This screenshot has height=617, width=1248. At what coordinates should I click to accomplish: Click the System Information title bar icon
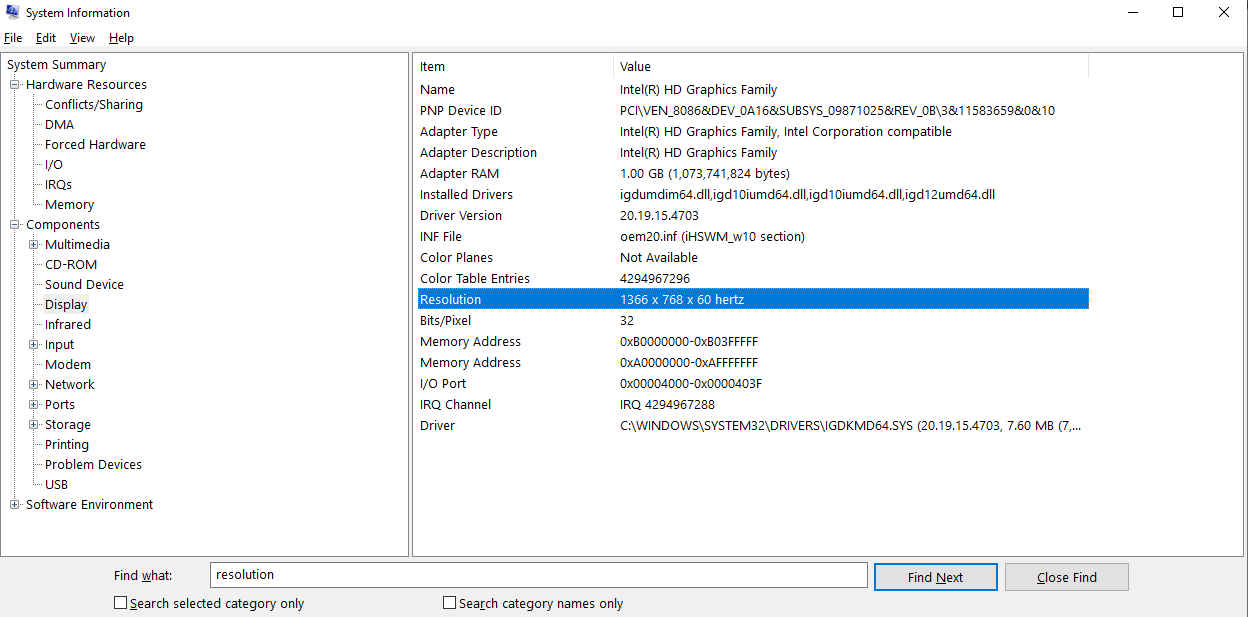point(12,13)
